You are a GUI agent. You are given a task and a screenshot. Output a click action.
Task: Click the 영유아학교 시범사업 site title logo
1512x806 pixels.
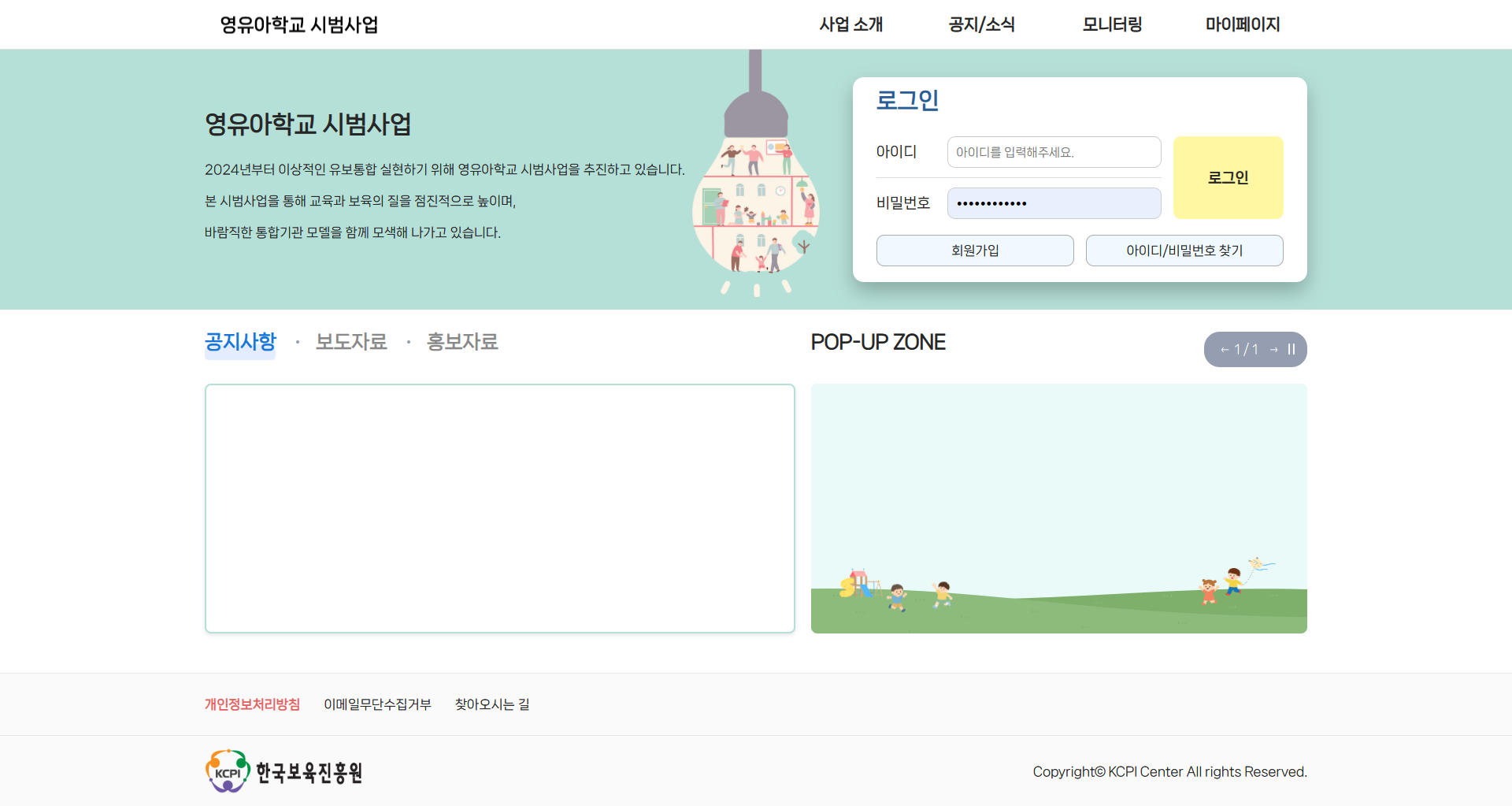(x=299, y=24)
